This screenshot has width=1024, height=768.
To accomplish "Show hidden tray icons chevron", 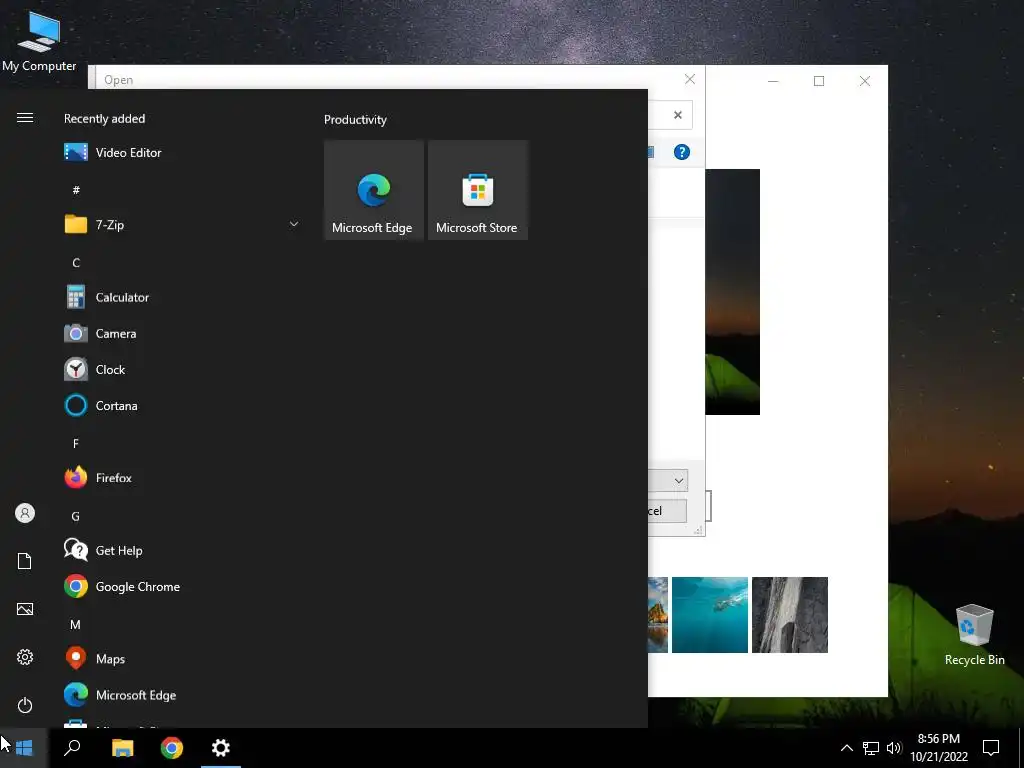I will [846, 748].
